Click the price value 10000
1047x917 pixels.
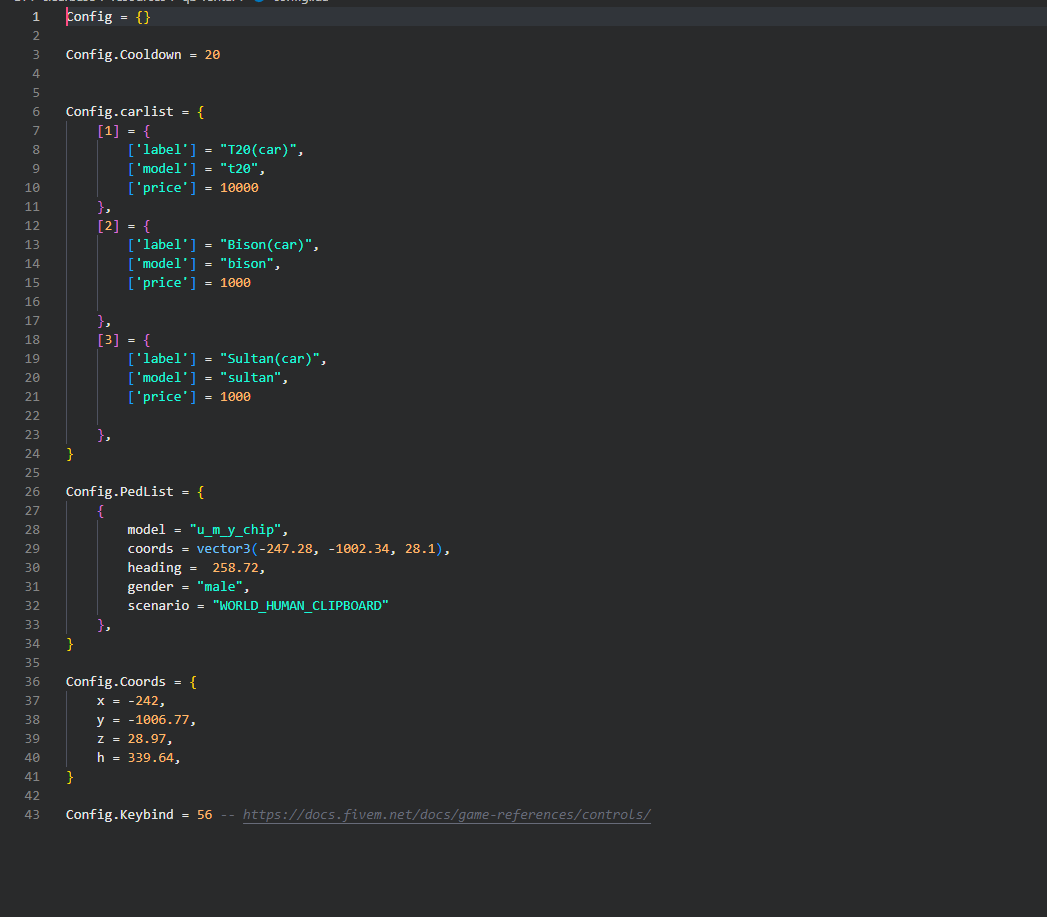[x=239, y=188]
